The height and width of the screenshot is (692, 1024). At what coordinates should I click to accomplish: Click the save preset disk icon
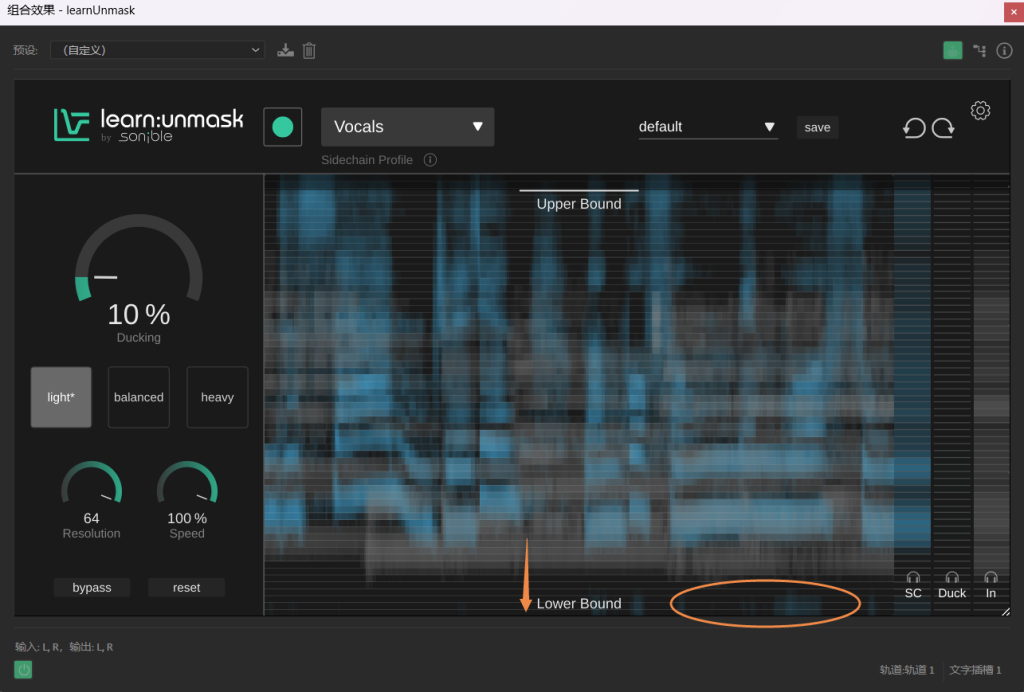click(x=286, y=50)
